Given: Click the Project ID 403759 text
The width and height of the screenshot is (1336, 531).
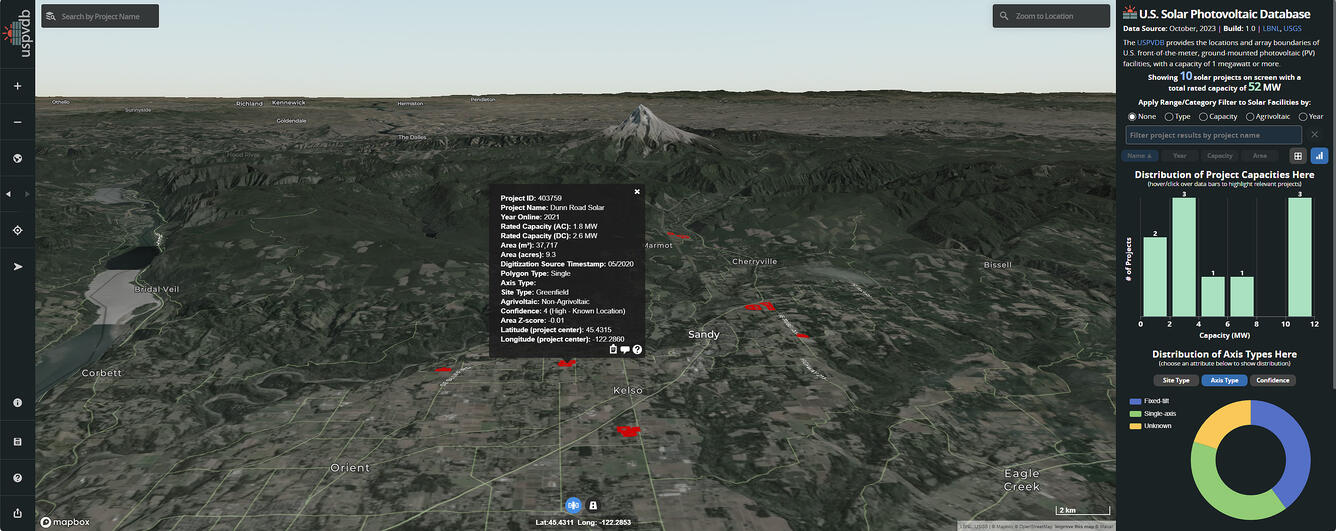Looking at the screenshot, I should tap(531, 198).
